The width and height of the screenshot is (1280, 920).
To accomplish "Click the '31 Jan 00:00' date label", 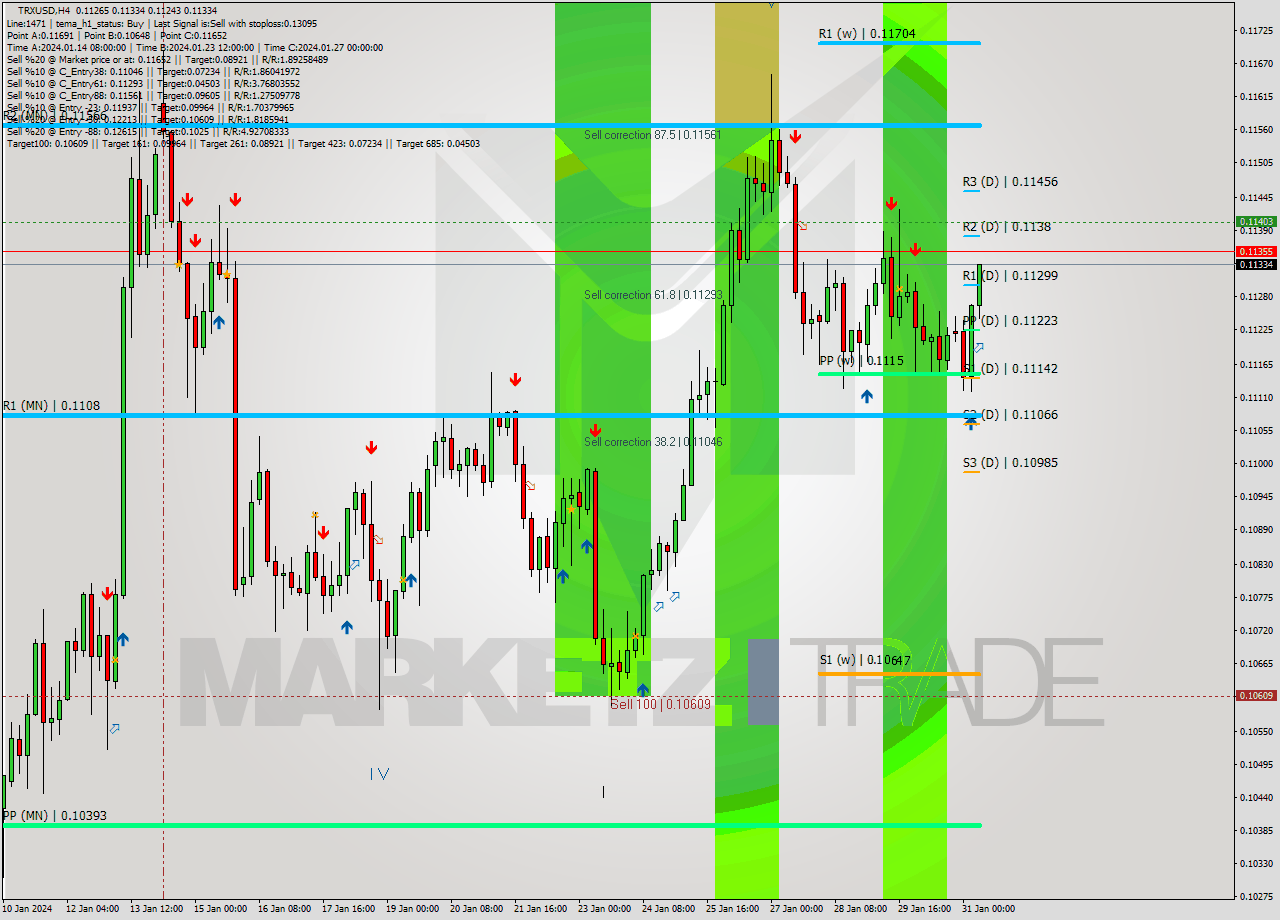I will click(x=988, y=909).
